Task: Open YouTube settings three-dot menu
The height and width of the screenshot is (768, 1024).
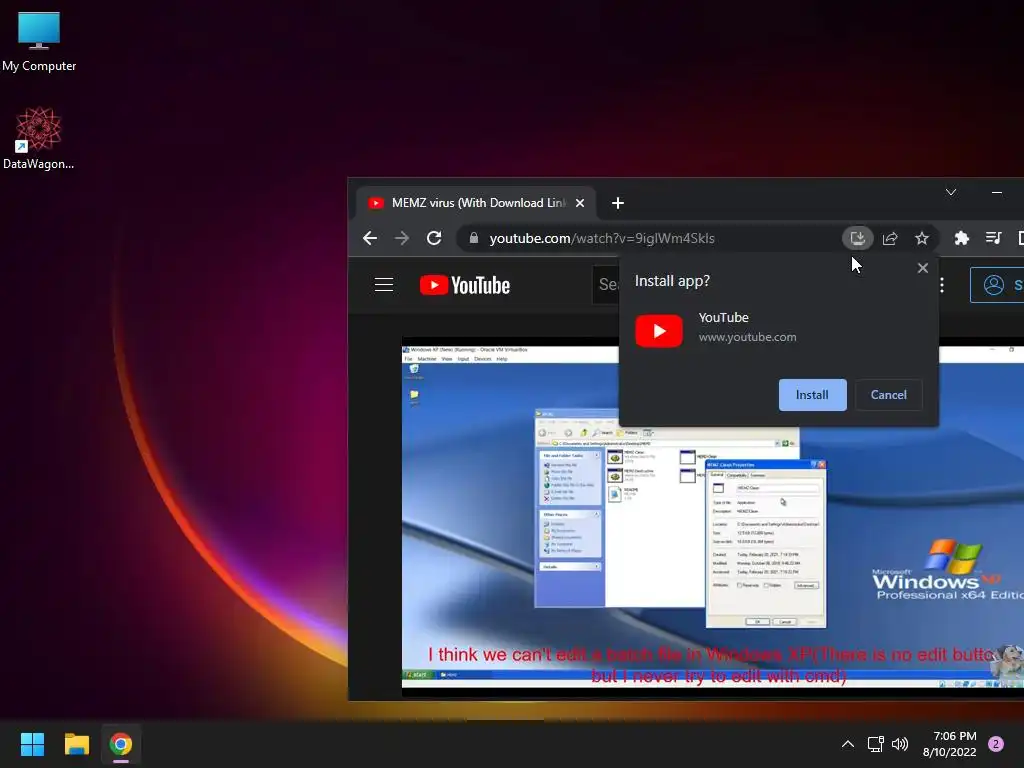Action: click(942, 285)
